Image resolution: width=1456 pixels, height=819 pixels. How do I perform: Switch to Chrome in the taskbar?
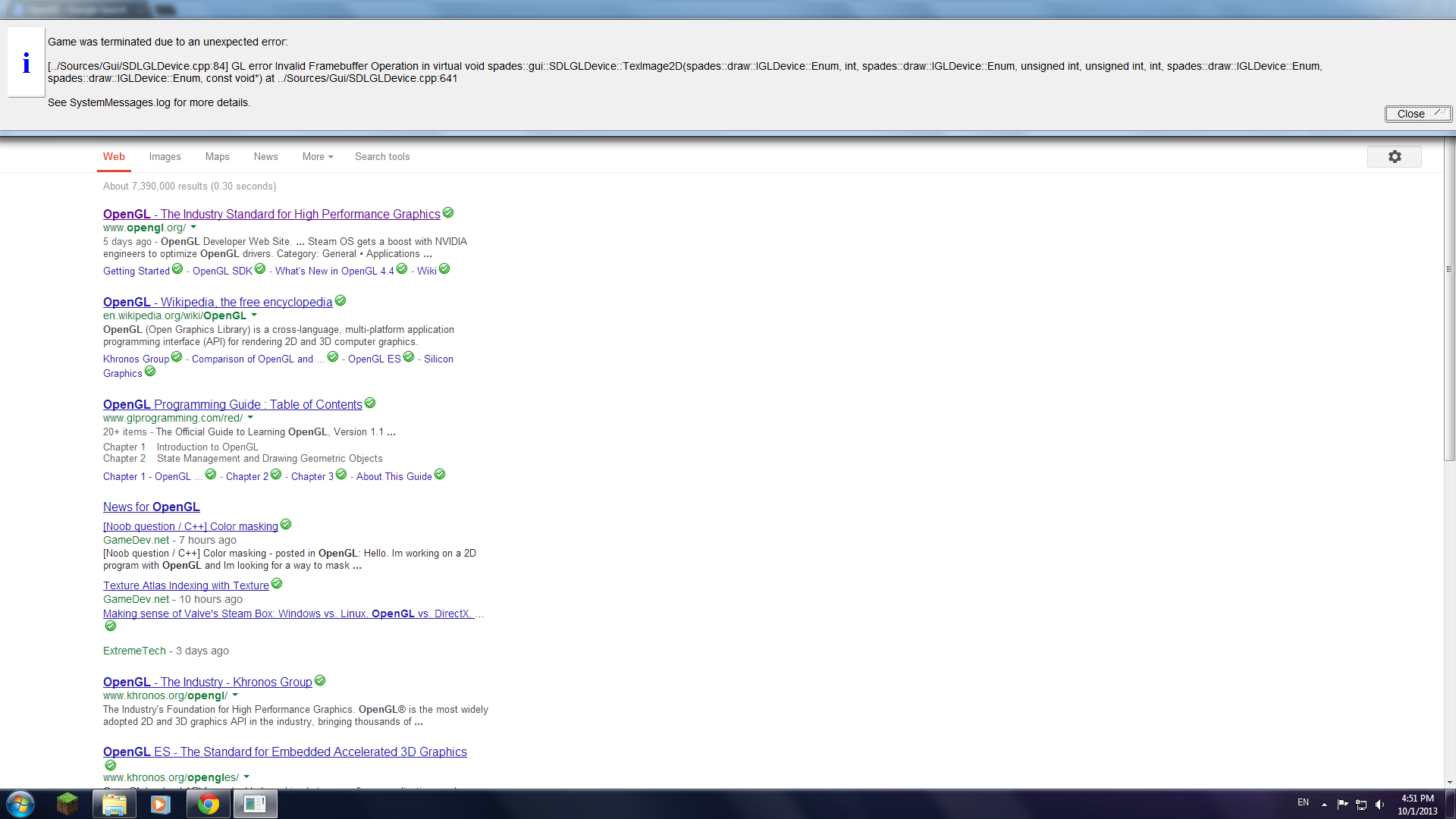[x=208, y=804]
